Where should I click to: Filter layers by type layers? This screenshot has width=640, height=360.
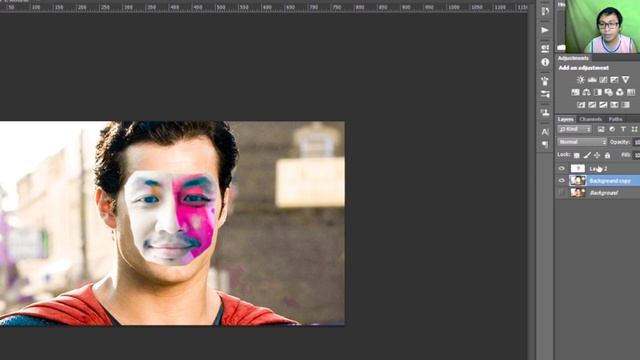[x=623, y=129]
